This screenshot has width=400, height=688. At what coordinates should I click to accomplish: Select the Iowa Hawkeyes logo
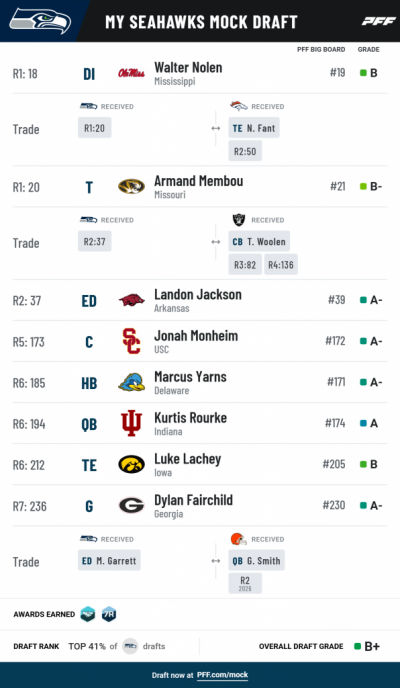pyautogui.click(x=131, y=465)
